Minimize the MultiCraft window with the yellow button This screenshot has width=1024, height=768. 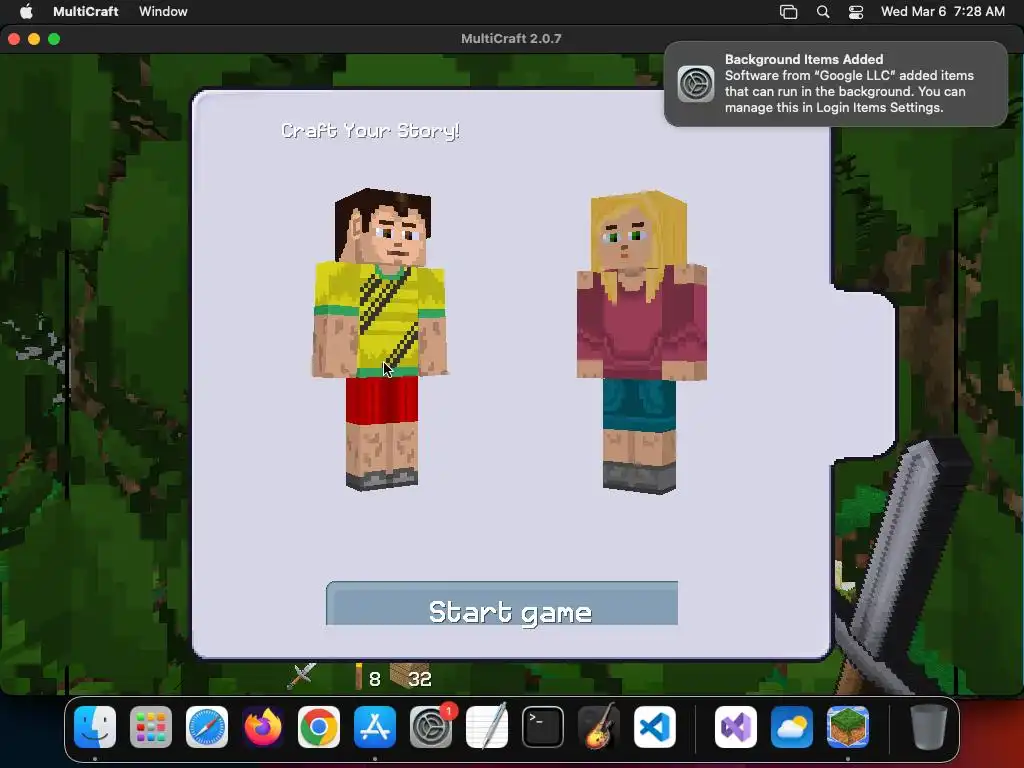tap(34, 39)
